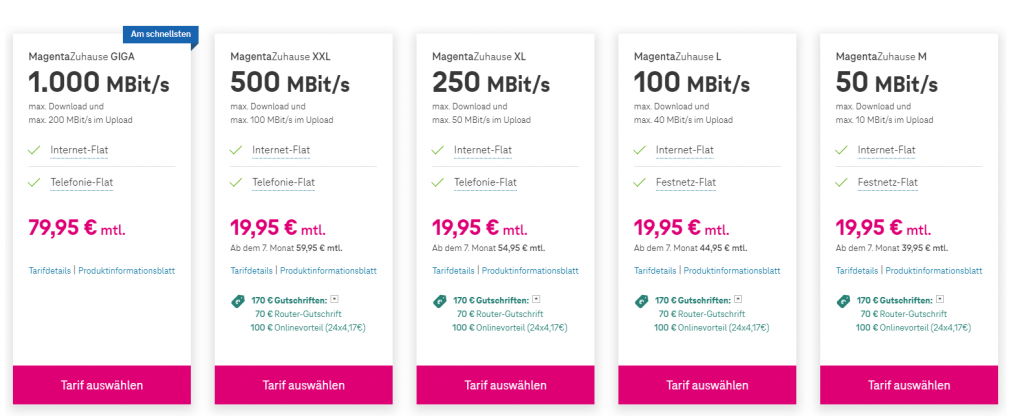
Task: Expand Gutschriften details in the L card
Action: click(x=739, y=298)
